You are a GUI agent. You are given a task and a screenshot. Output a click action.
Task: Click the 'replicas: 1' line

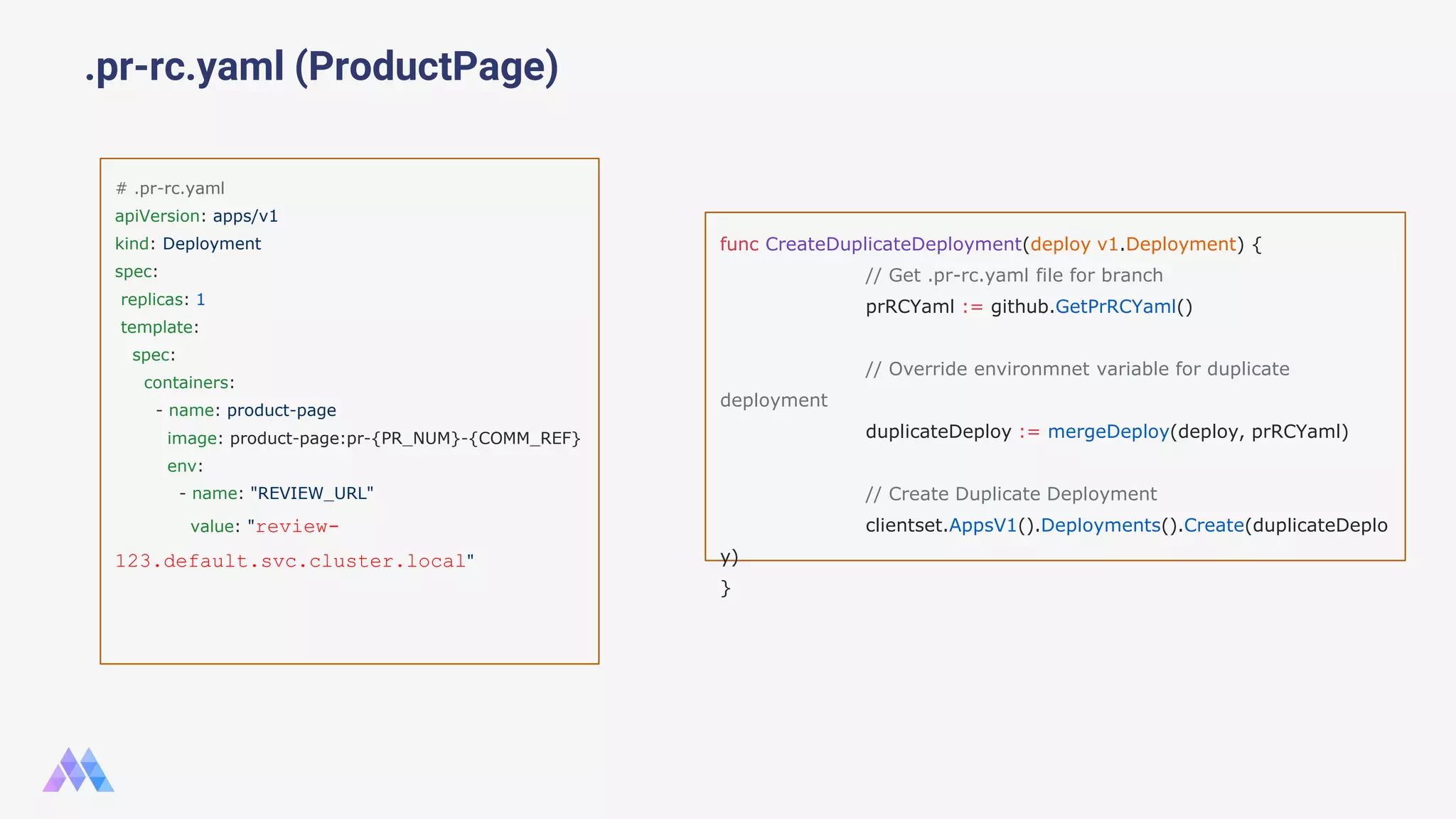point(163,299)
